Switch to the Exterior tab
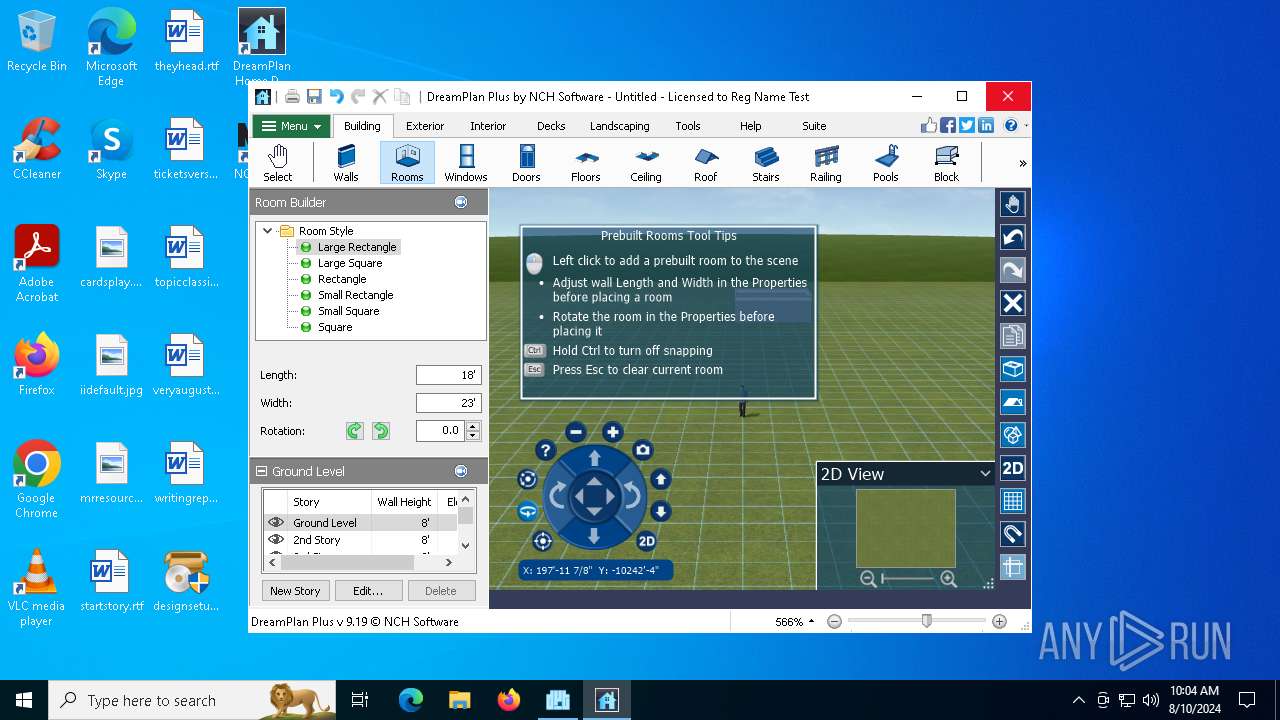 [x=424, y=126]
